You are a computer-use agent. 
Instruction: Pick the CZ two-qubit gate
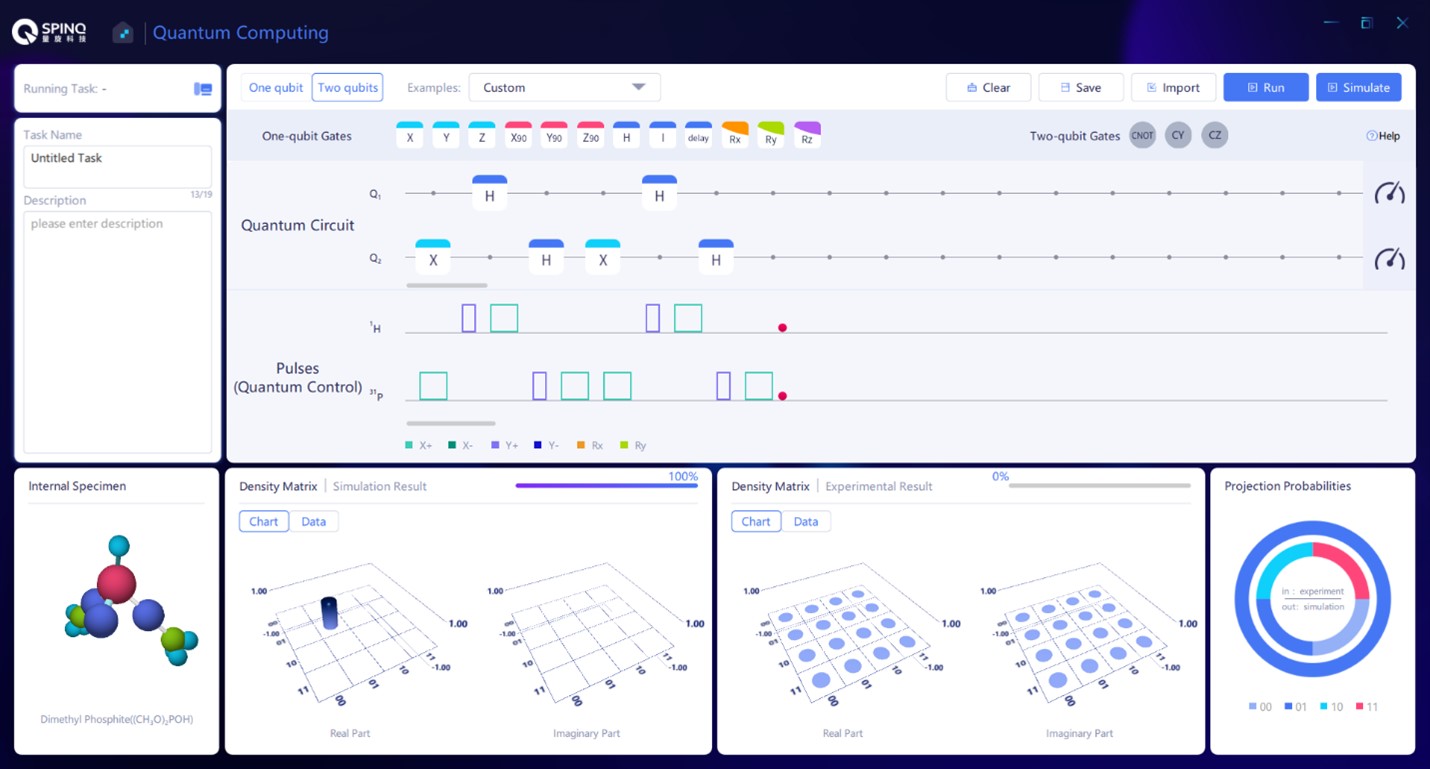click(x=1214, y=135)
